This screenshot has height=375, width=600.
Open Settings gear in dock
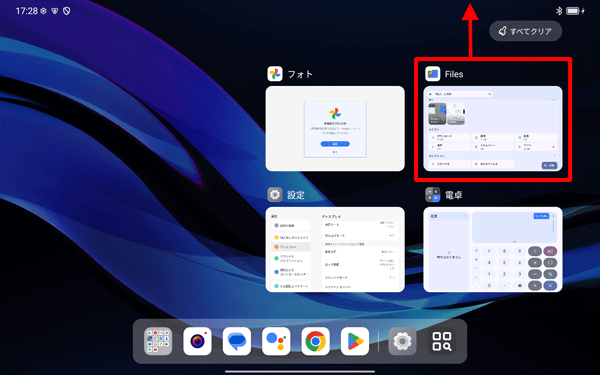pyautogui.click(x=403, y=341)
